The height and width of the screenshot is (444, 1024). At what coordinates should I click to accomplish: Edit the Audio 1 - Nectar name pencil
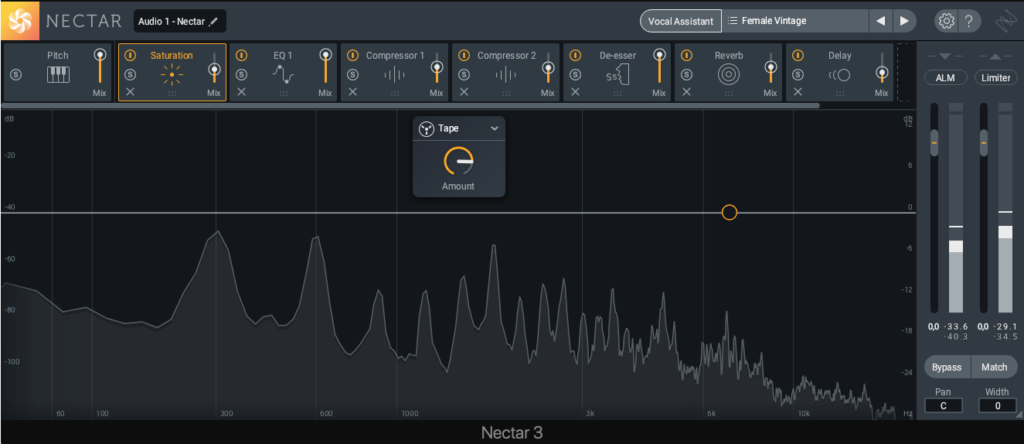click(x=214, y=22)
